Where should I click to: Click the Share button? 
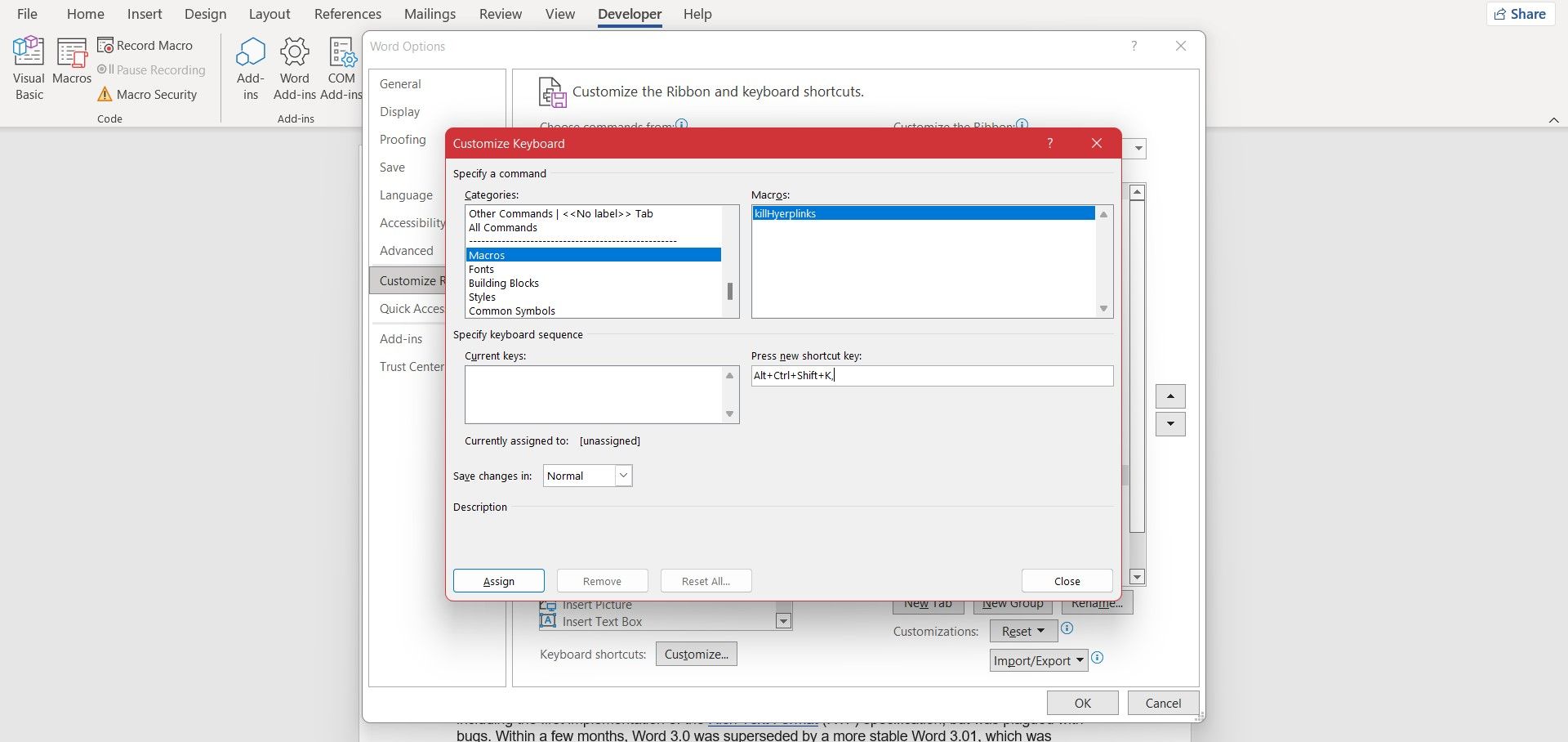(x=1520, y=14)
